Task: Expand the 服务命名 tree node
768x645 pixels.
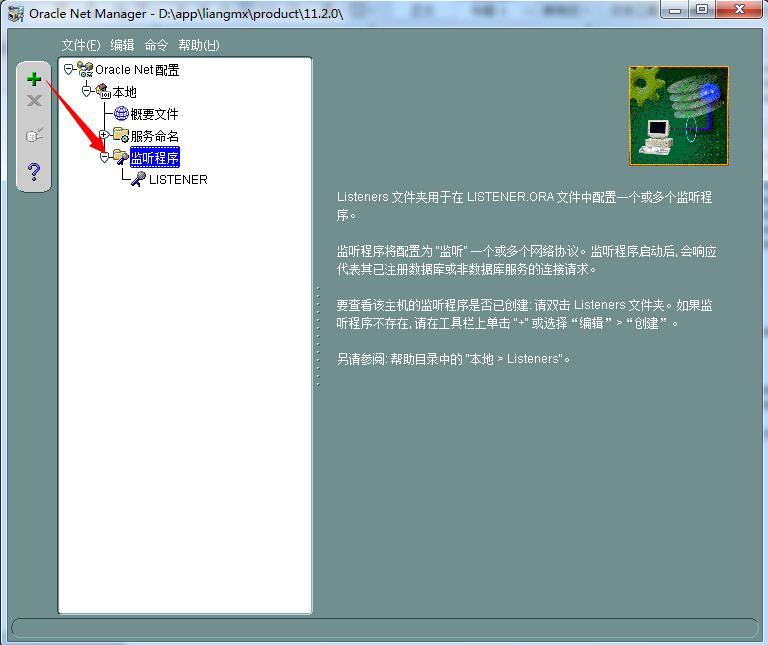Action: (104, 134)
